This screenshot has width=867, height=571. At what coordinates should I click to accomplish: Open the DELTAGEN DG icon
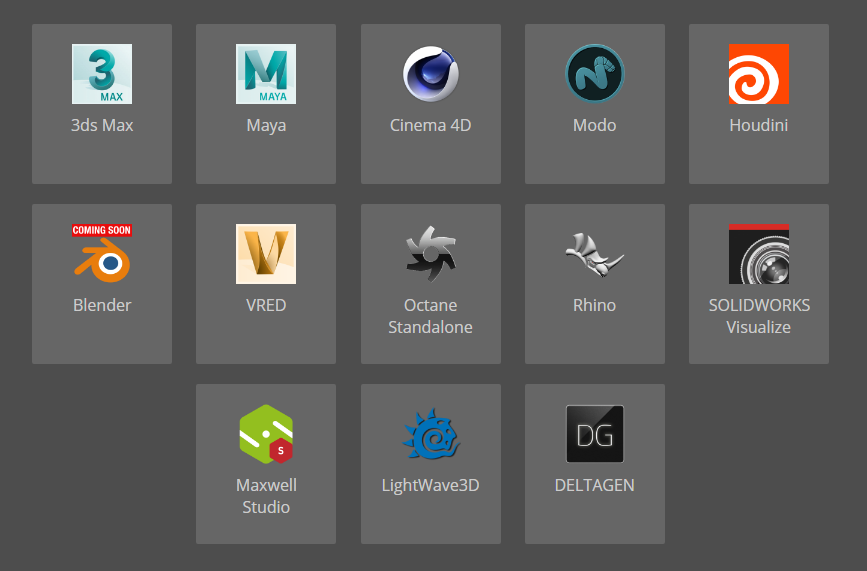(x=594, y=434)
